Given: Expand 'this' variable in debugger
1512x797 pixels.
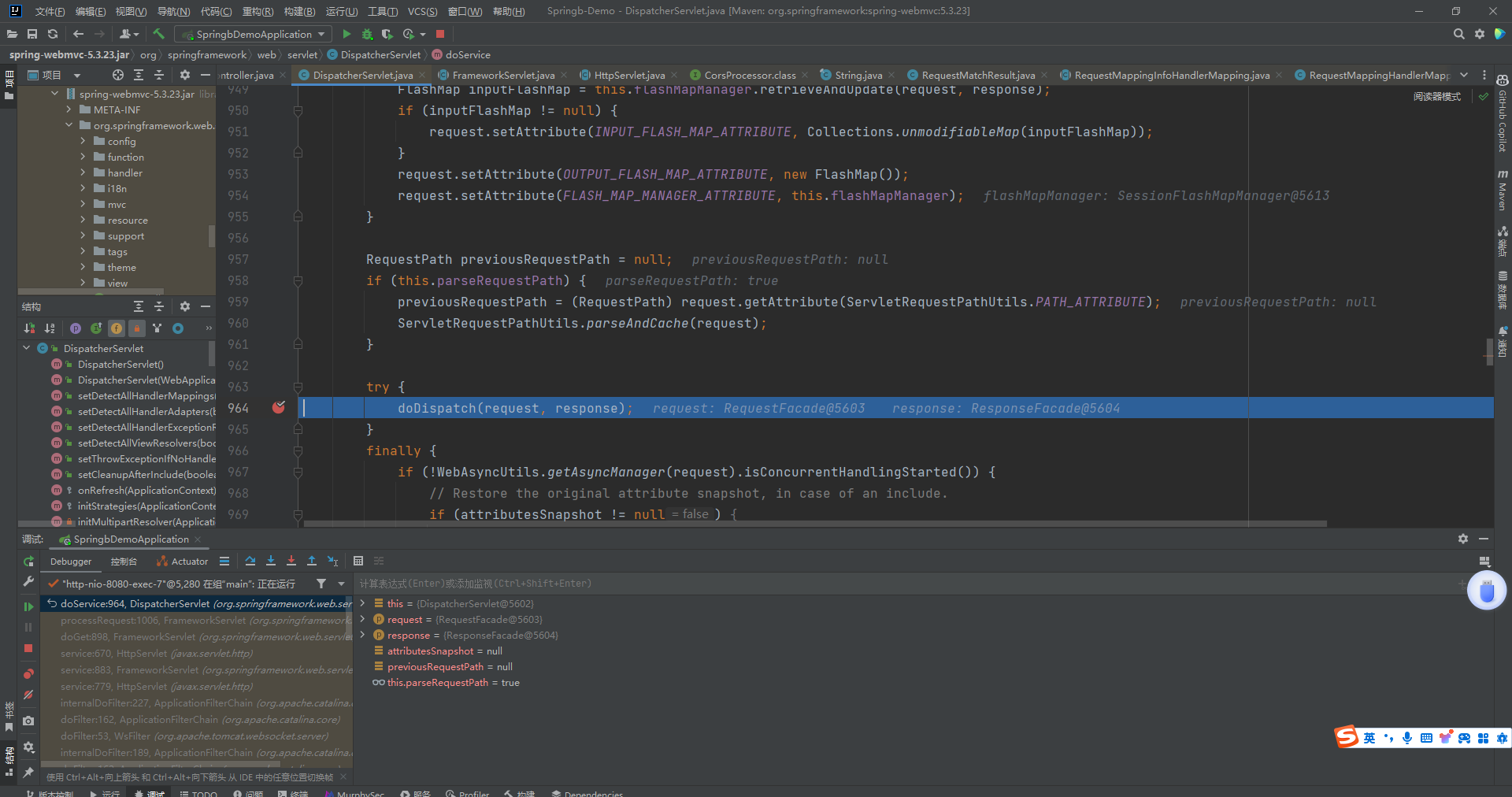Looking at the screenshot, I should coord(362,603).
